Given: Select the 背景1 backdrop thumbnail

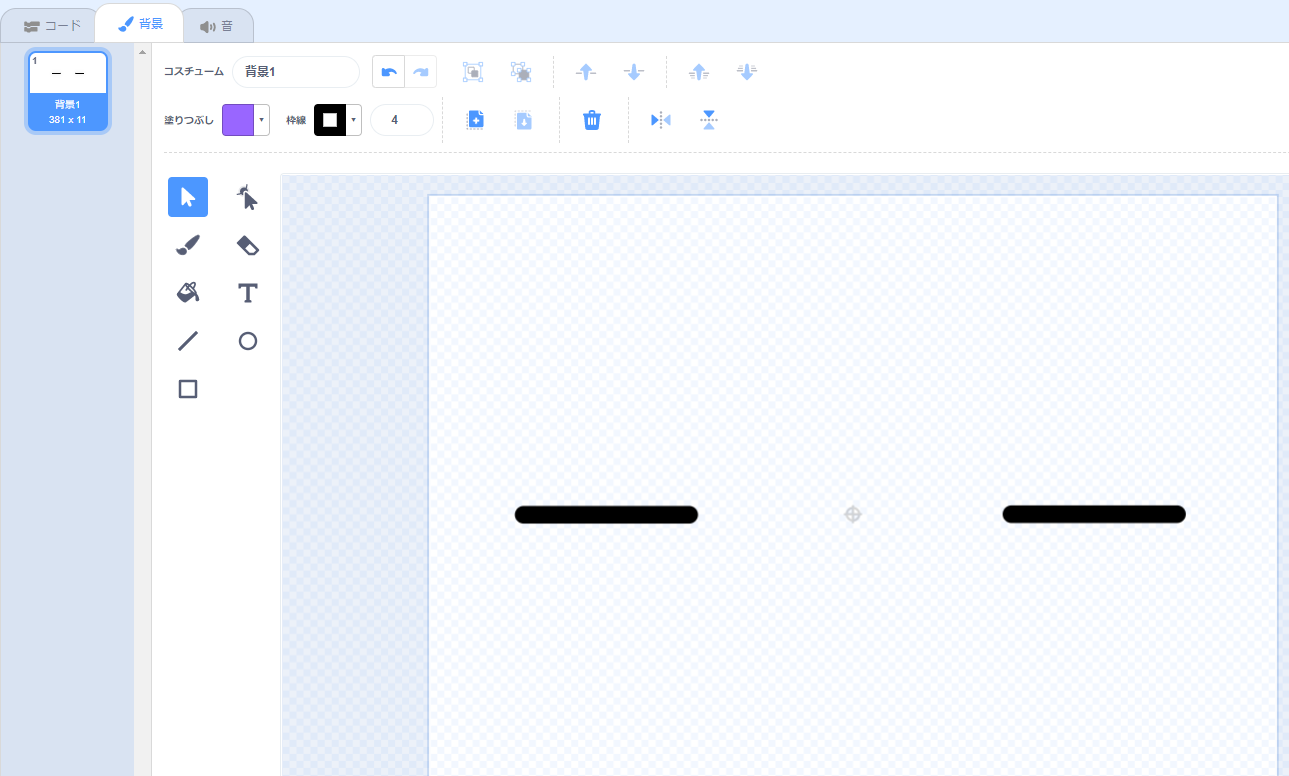Looking at the screenshot, I should point(68,91).
